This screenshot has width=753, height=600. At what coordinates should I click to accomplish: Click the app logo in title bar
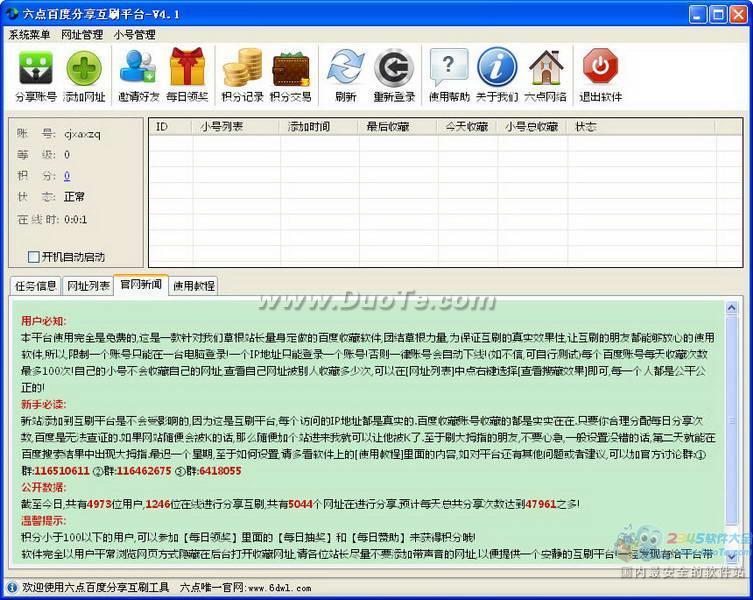click(12, 13)
